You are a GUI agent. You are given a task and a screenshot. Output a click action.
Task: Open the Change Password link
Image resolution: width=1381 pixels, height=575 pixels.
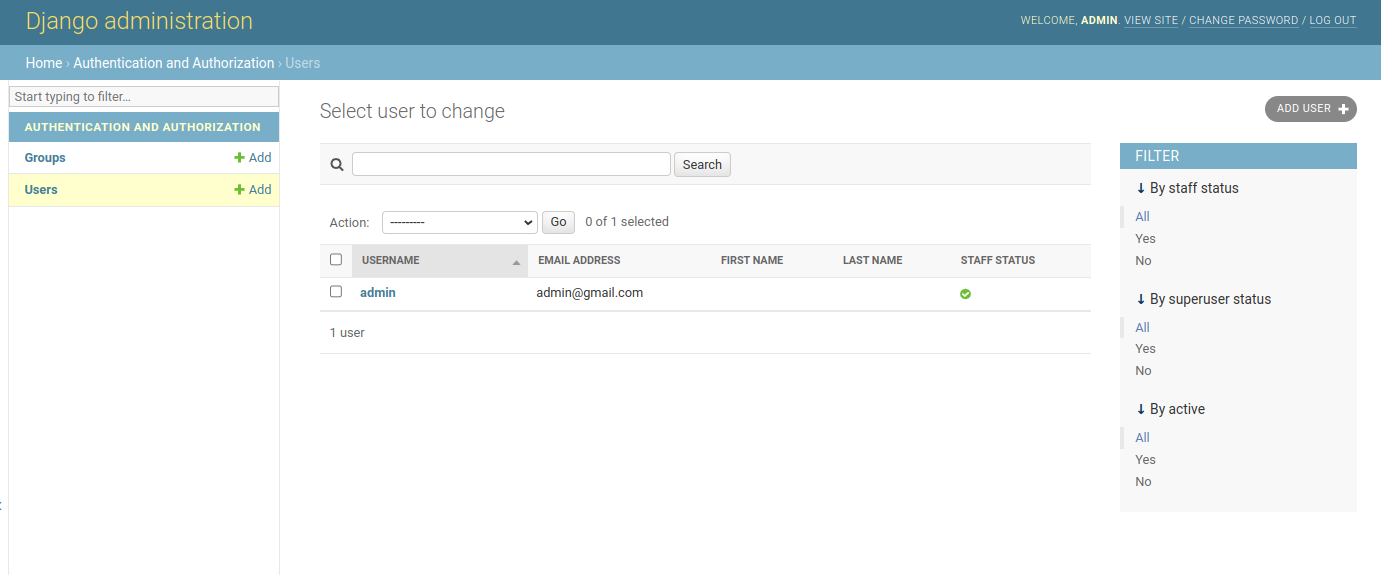(1243, 21)
